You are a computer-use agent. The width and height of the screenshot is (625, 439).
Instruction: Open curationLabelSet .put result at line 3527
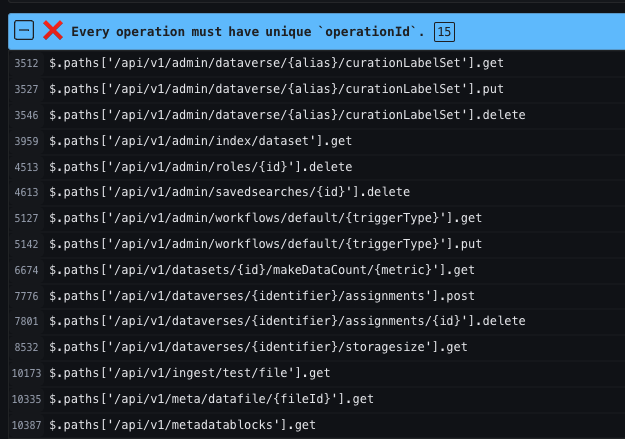(x=275, y=89)
